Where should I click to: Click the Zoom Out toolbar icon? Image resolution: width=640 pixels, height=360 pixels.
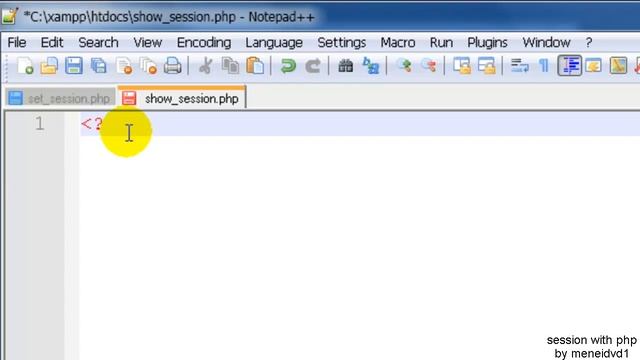point(429,66)
